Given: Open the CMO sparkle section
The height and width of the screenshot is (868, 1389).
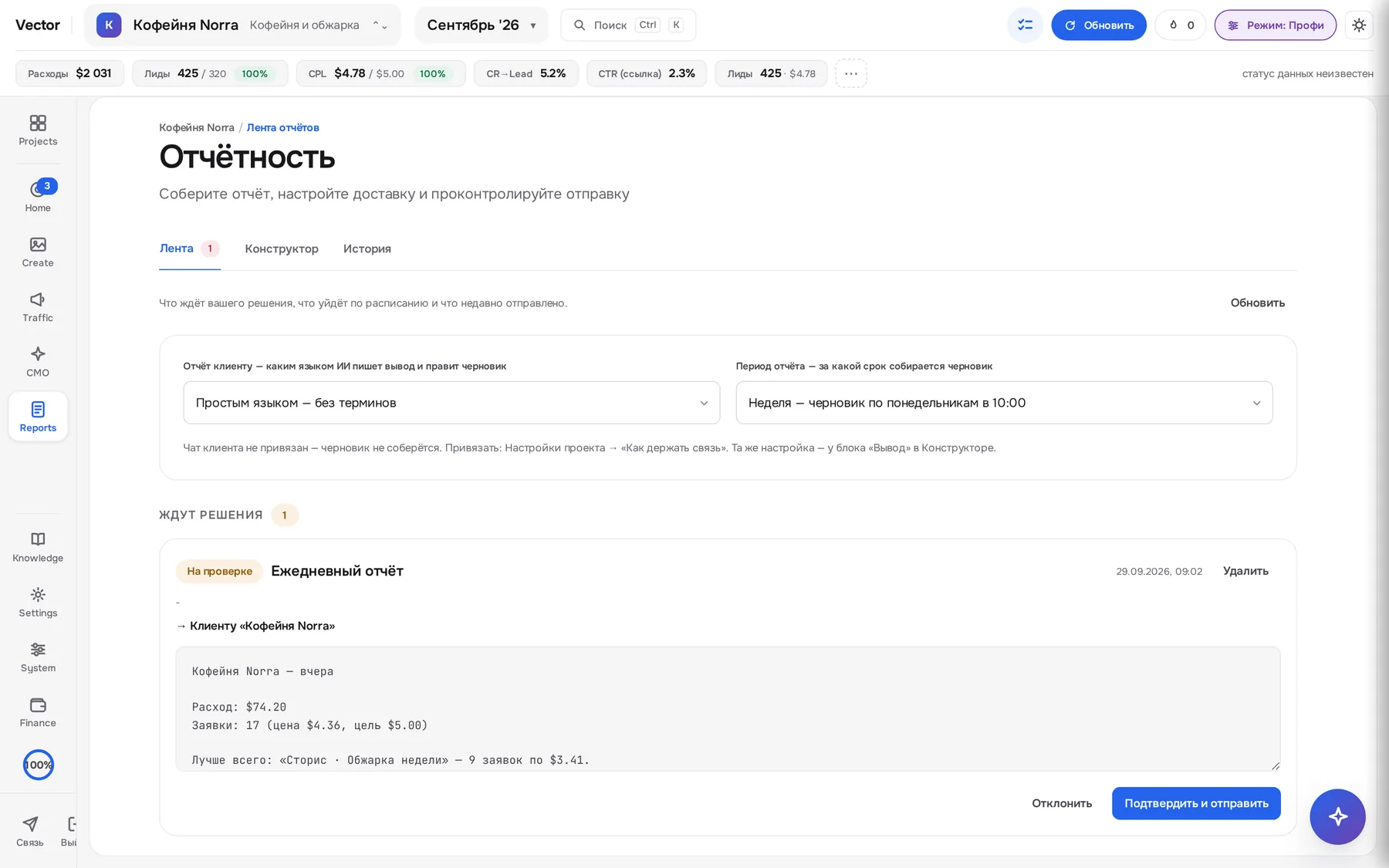Looking at the screenshot, I should (38, 362).
